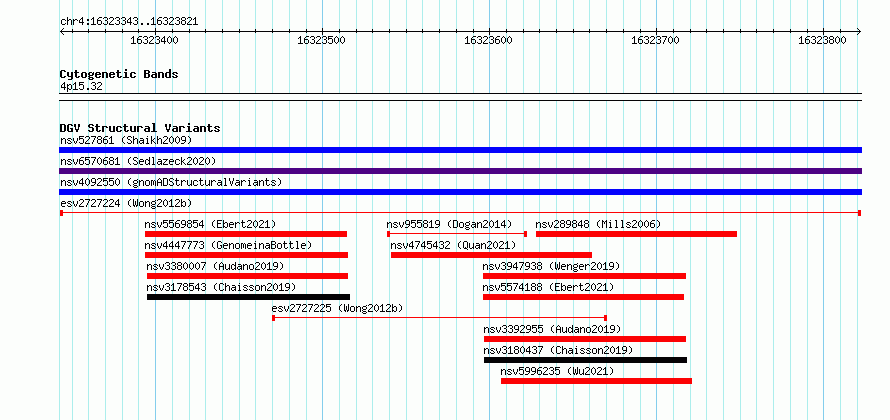The height and width of the screenshot is (420, 890).
Task: Select the nsv4447773 (GenomeinaBottle) label
Action: 229,245
